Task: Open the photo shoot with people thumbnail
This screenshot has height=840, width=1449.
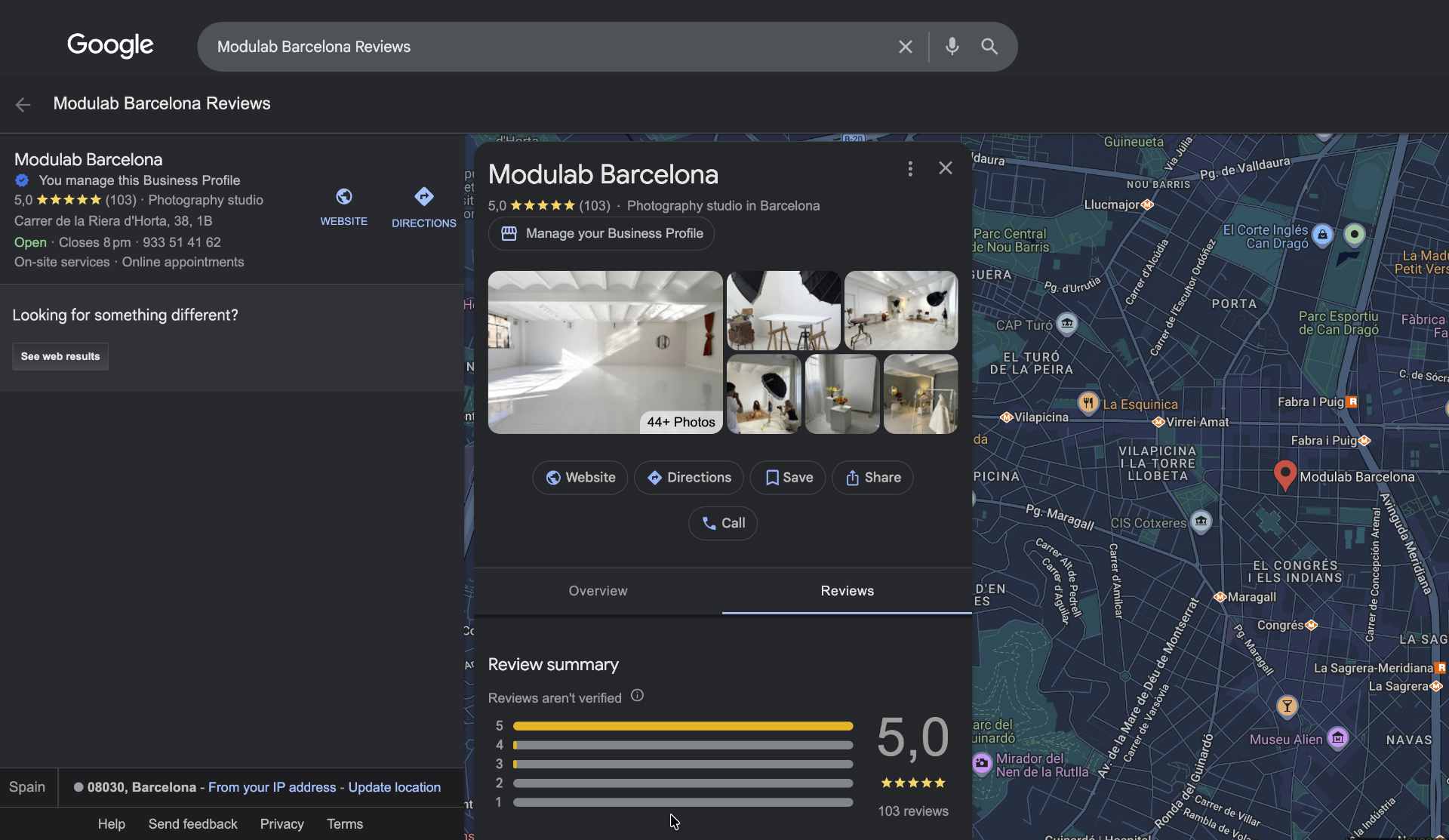Action: click(x=764, y=394)
